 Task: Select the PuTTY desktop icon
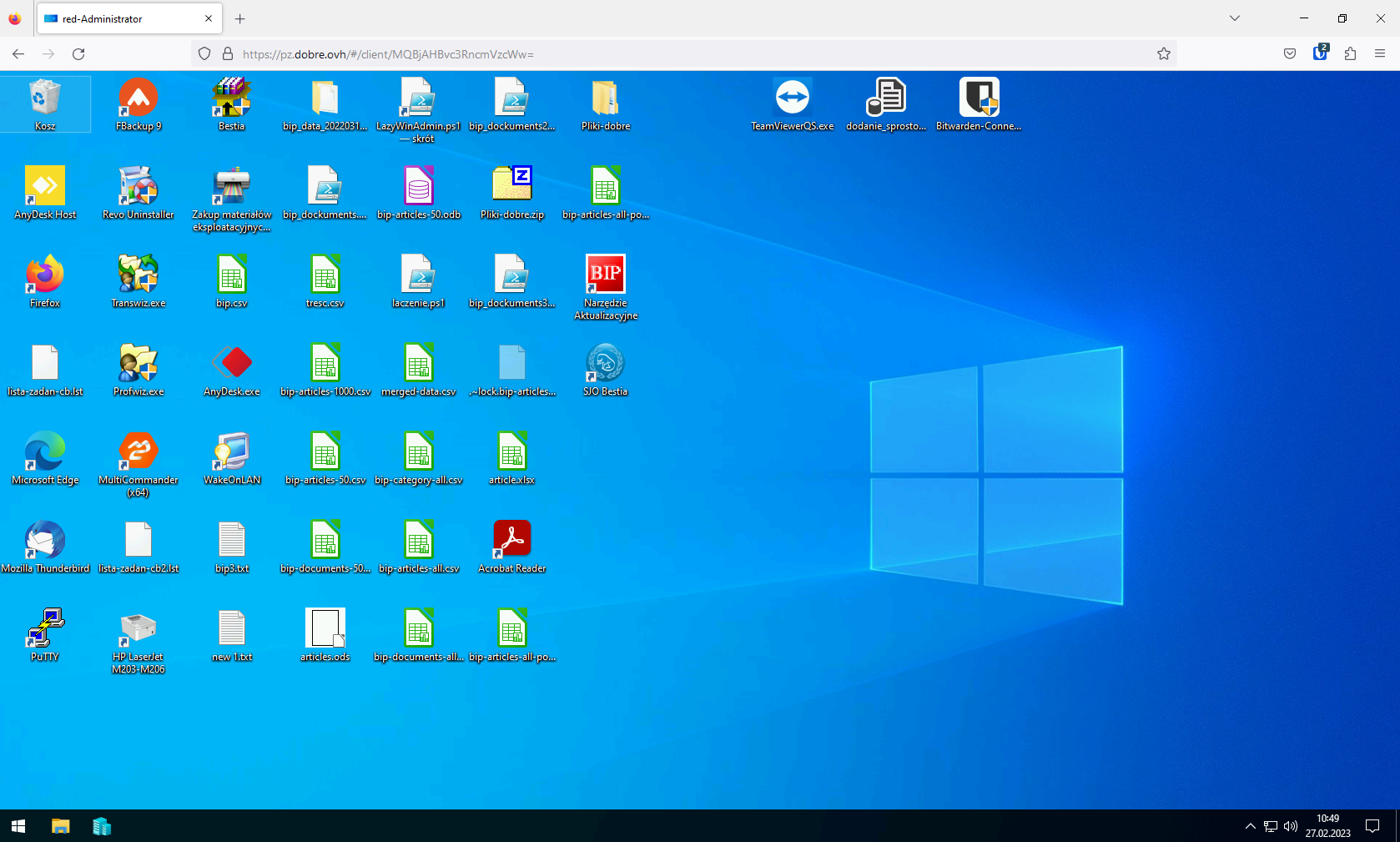(x=45, y=635)
